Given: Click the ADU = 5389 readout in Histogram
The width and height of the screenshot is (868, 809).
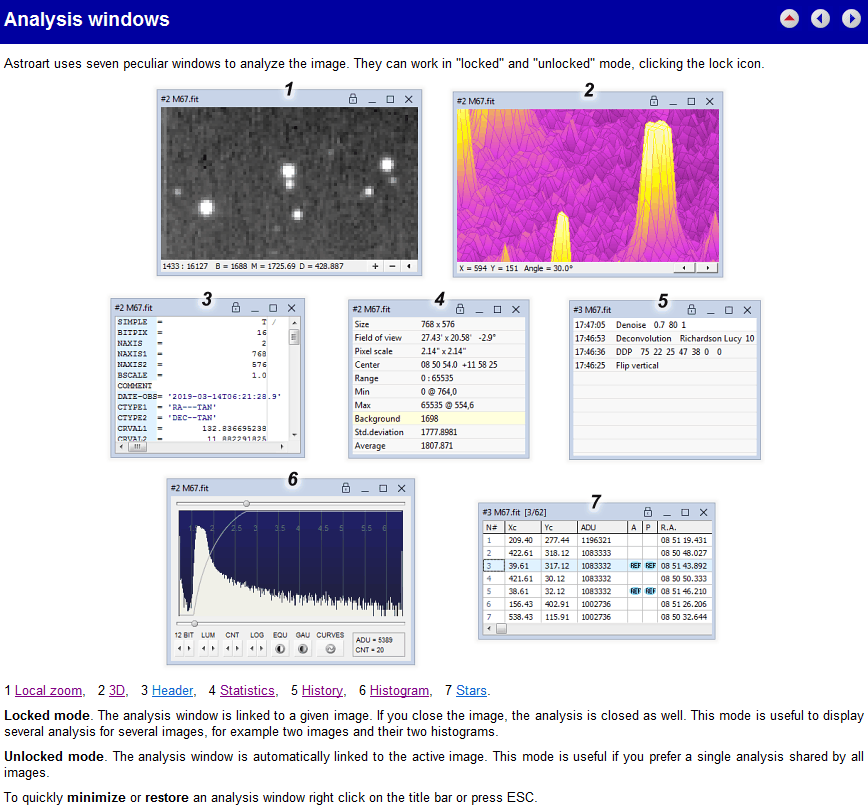Looking at the screenshot, I should (x=374, y=640).
